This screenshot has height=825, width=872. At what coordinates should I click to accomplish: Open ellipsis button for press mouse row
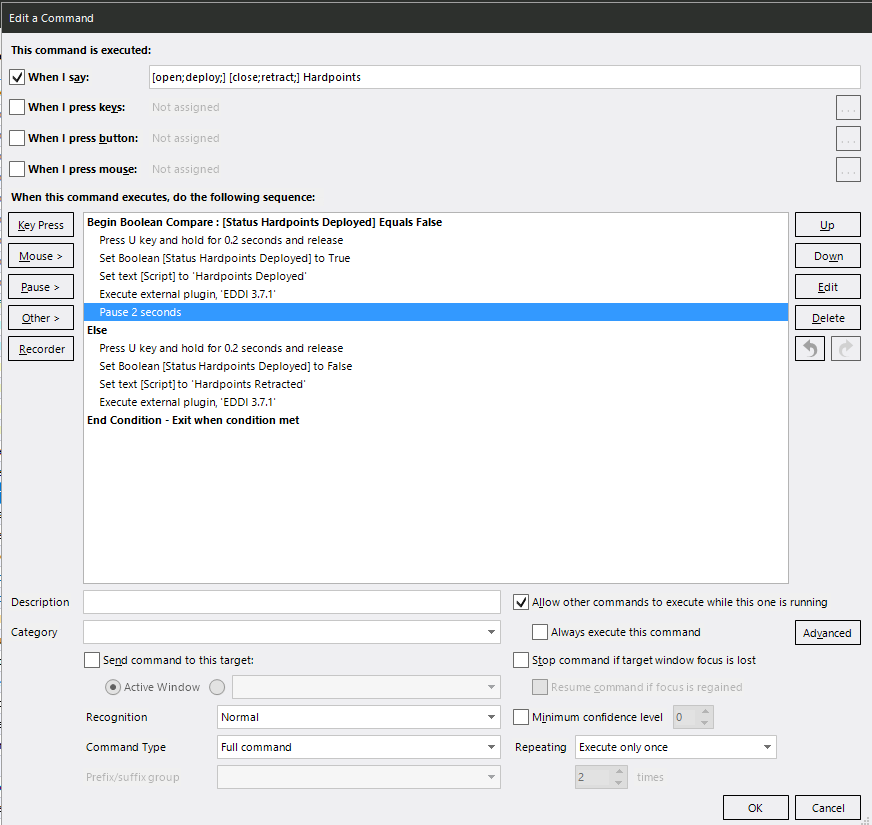coord(848,170)
